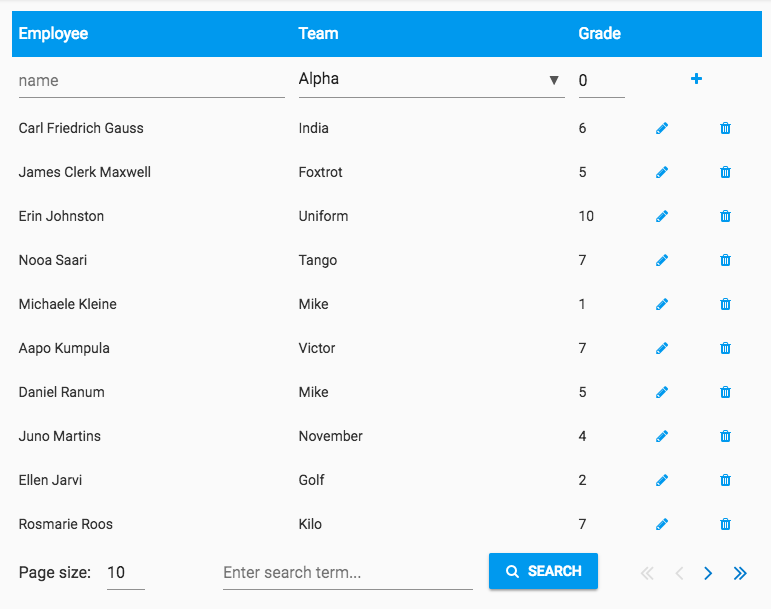Click the search term field
Viewport: 771px width, 609px height.
click(x=347, y=573)
